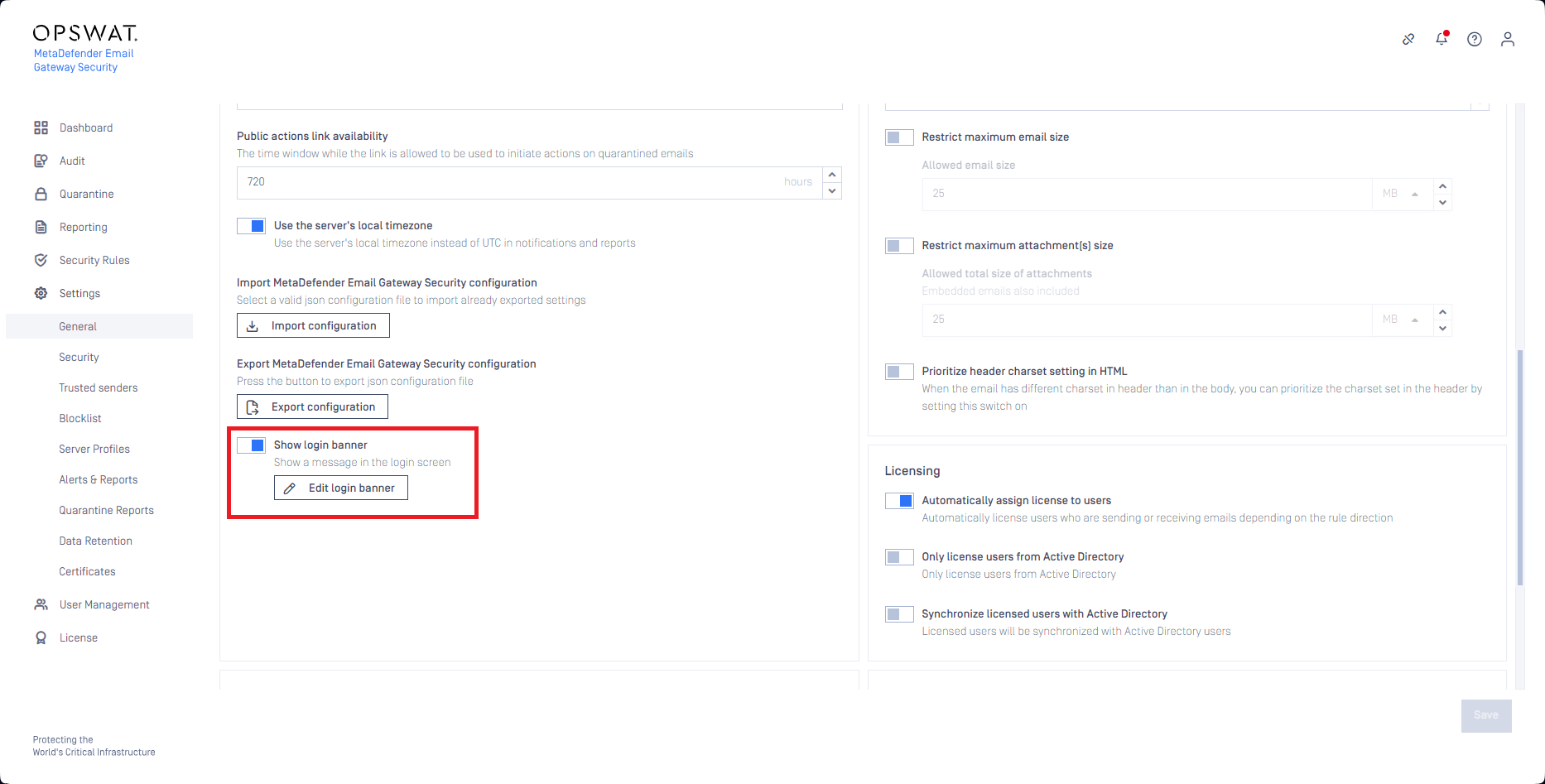
Task: Increase public actions link hours value
Action: point(832,175)
